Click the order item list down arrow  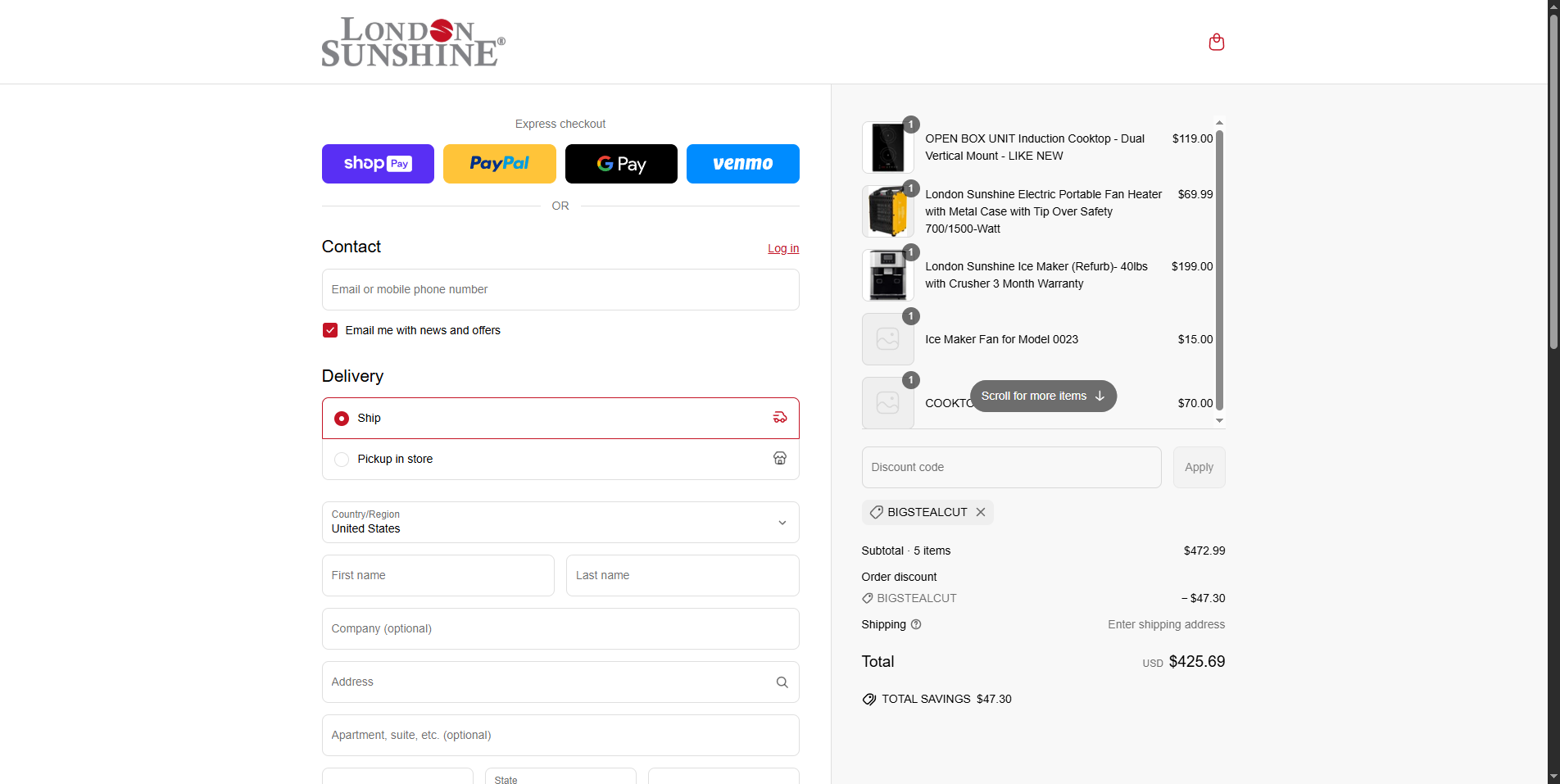click(x=1219, y=420)
